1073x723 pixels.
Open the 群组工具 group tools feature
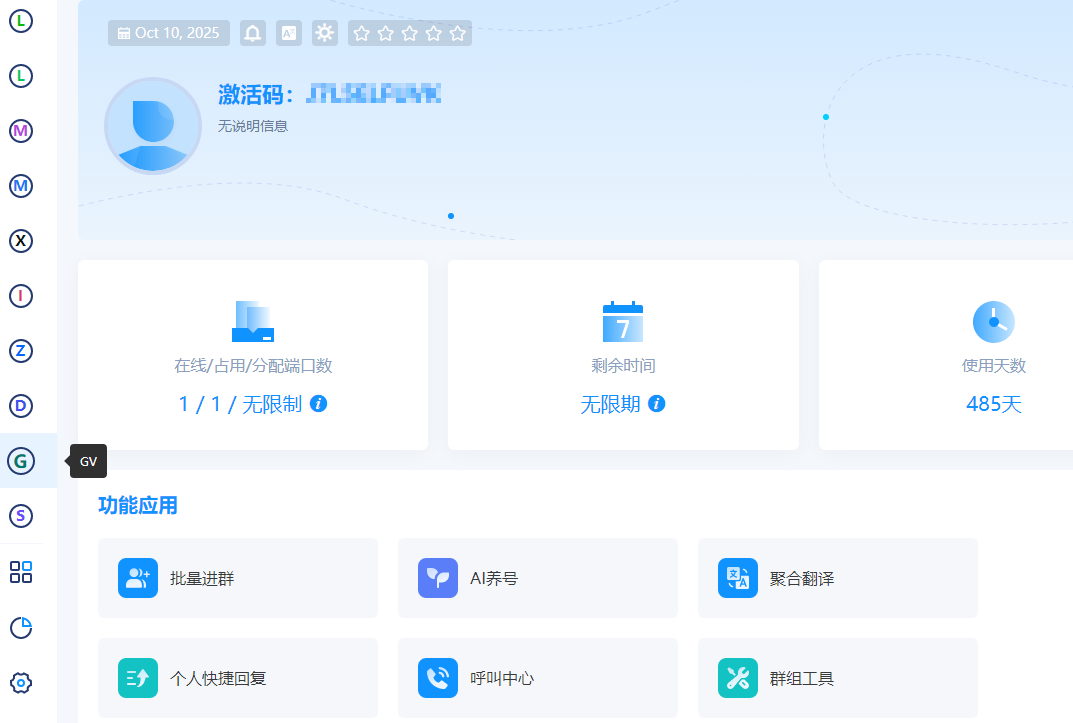click(838, 677)
